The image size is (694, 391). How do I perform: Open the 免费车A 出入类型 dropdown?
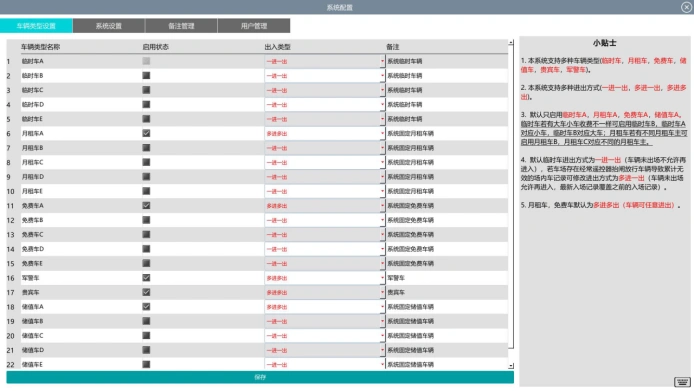(382, 205)
